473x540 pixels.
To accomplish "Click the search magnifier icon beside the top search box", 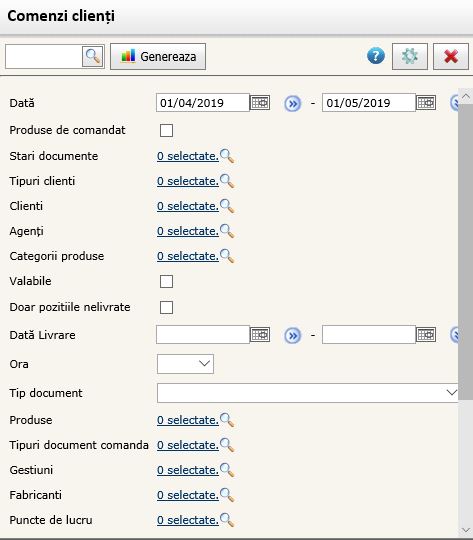I will pyautogui.click(x=93, y=56).
